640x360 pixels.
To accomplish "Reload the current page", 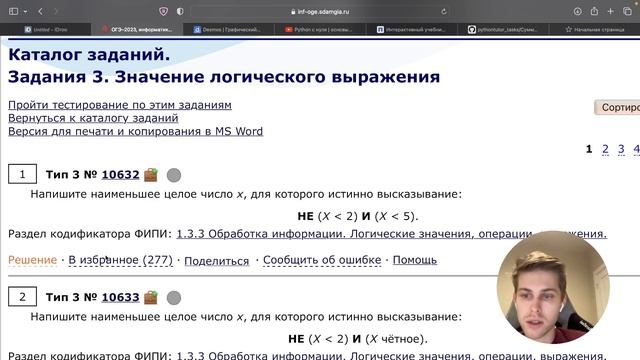I will click(x=444, y=11).
